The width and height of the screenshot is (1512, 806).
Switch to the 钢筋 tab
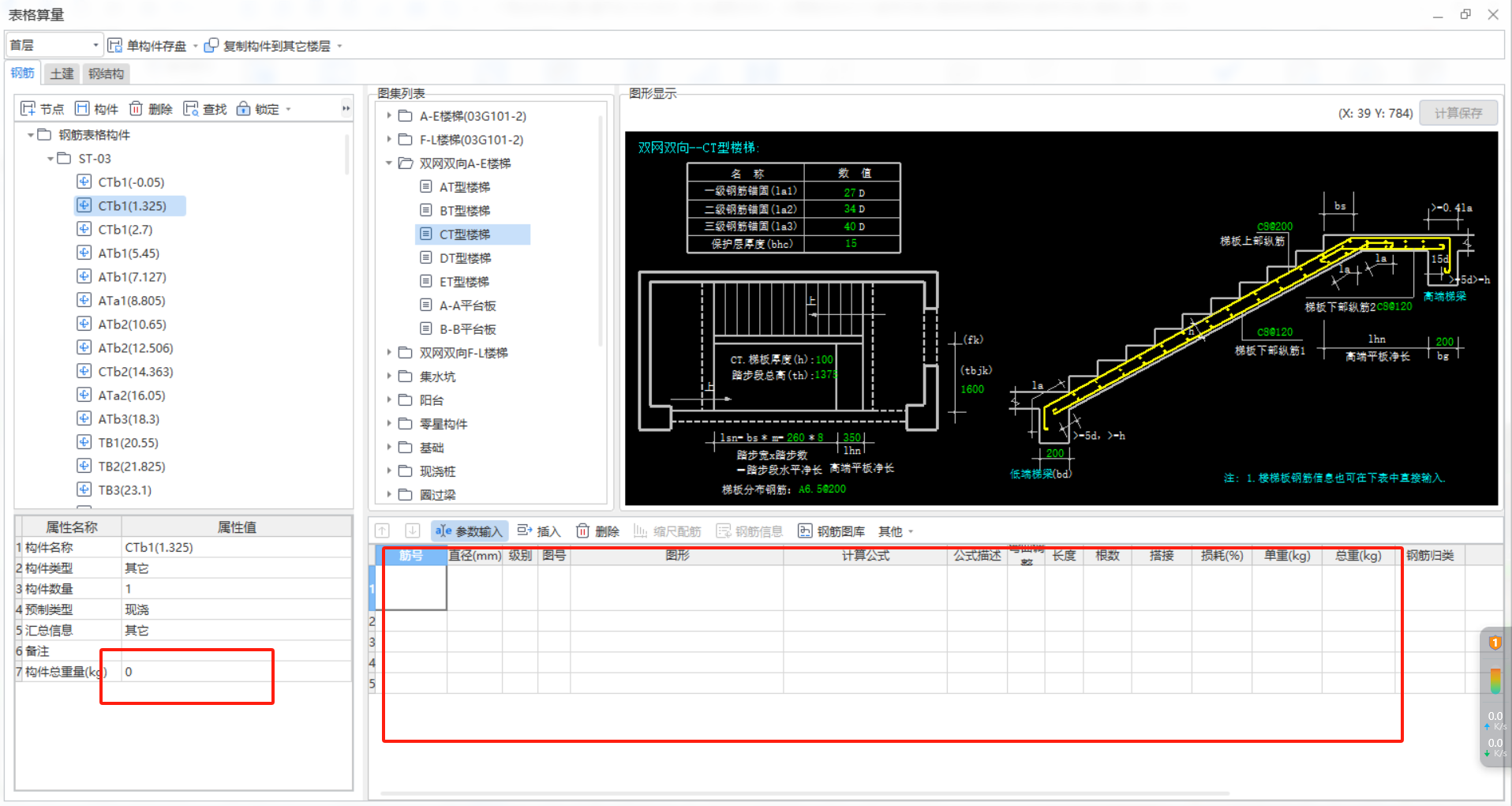pos(23,73)
